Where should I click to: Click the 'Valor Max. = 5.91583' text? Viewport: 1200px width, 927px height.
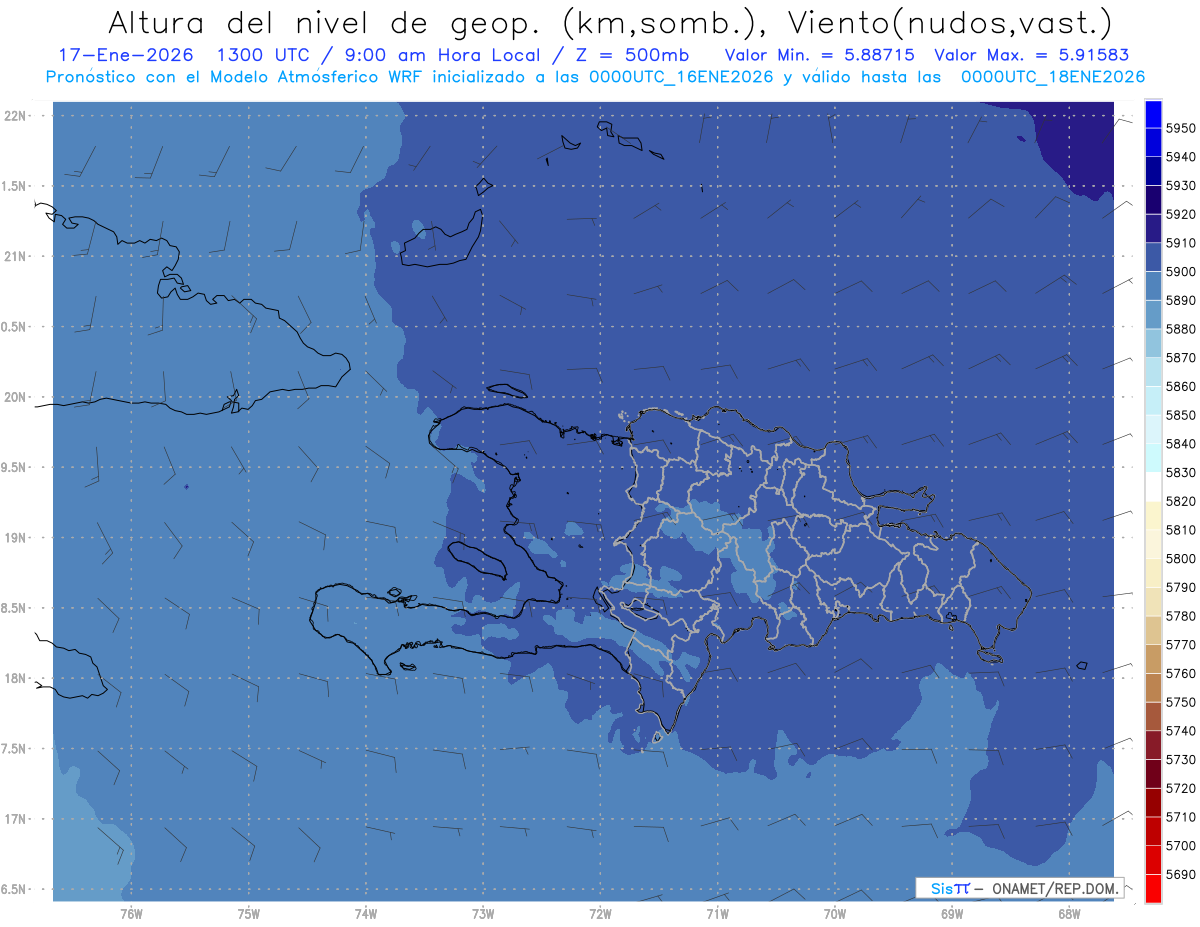(1031, 55)
